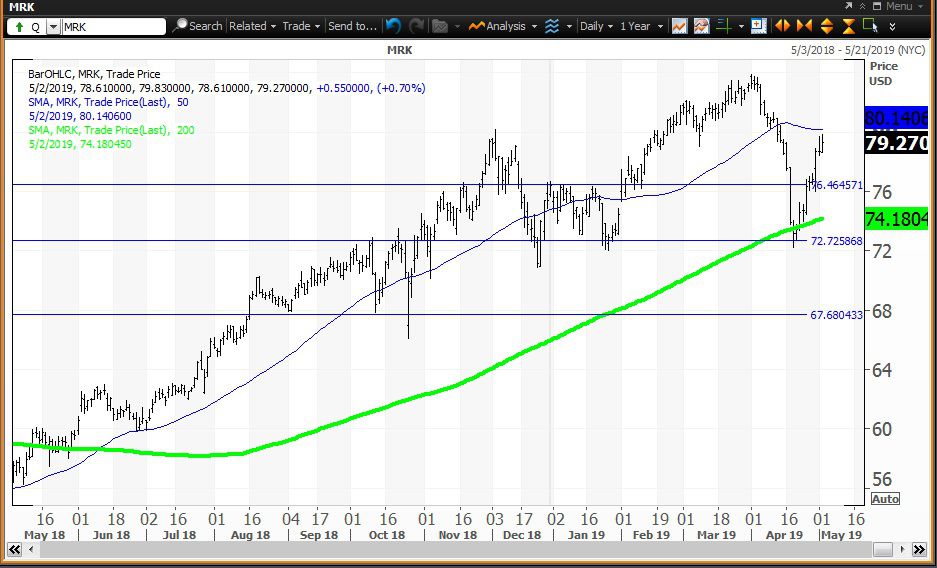
Task: Open the Analysis menu
Action: (x=503, y=26)
